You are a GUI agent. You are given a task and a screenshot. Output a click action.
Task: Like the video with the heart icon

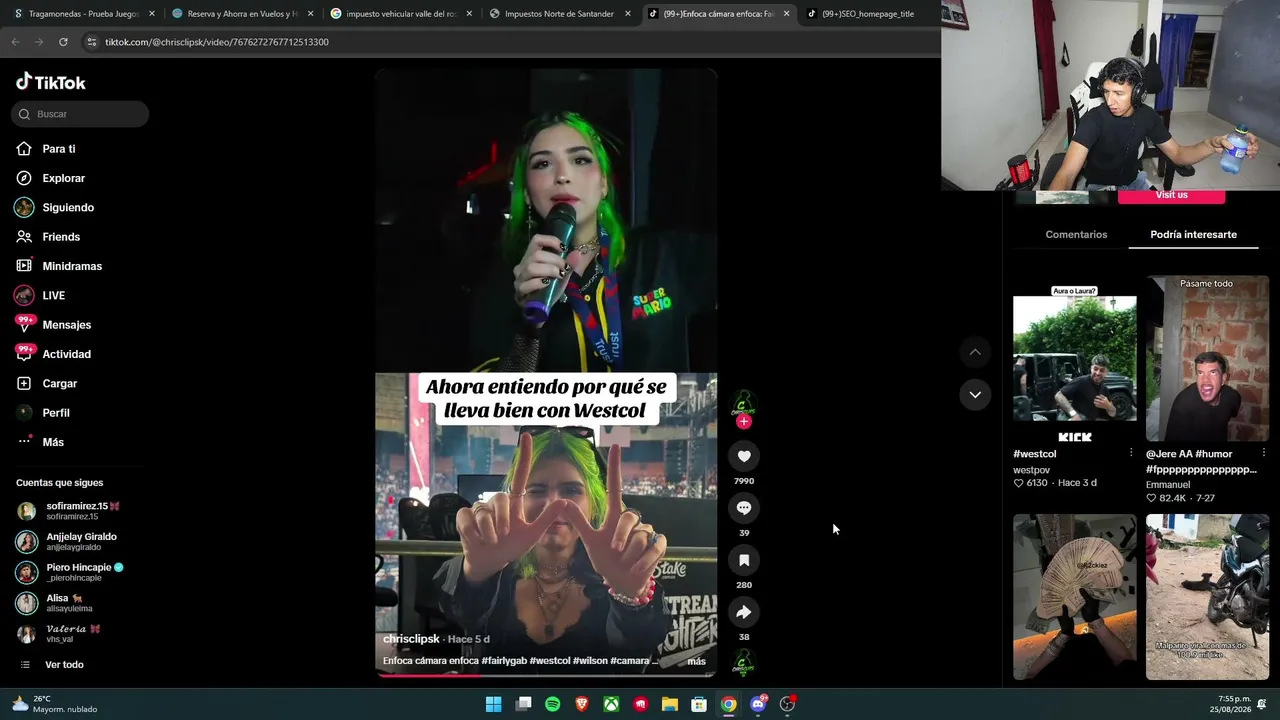(x=744, y=456)
